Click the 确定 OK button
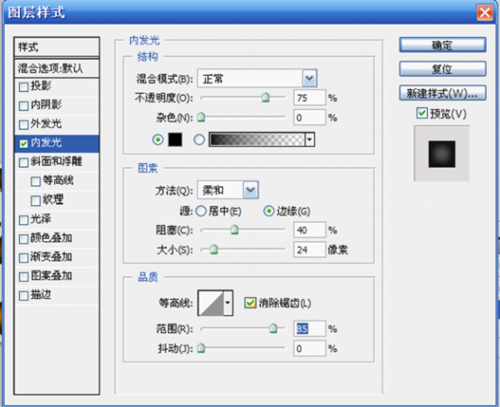Screen dimensions: 500x407 click(x=443, y=45)
